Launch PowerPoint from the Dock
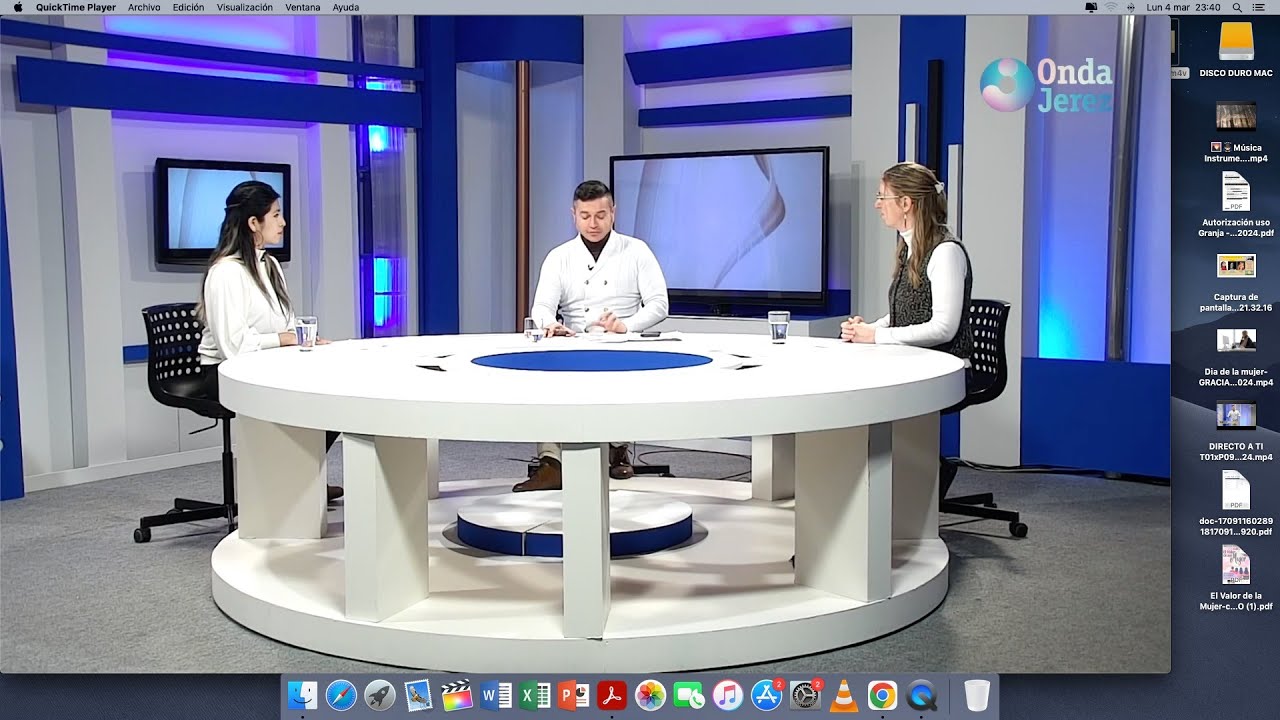The width and height of the screenshot is (1280, 720). pyautogui.click(x=573, y=695)
